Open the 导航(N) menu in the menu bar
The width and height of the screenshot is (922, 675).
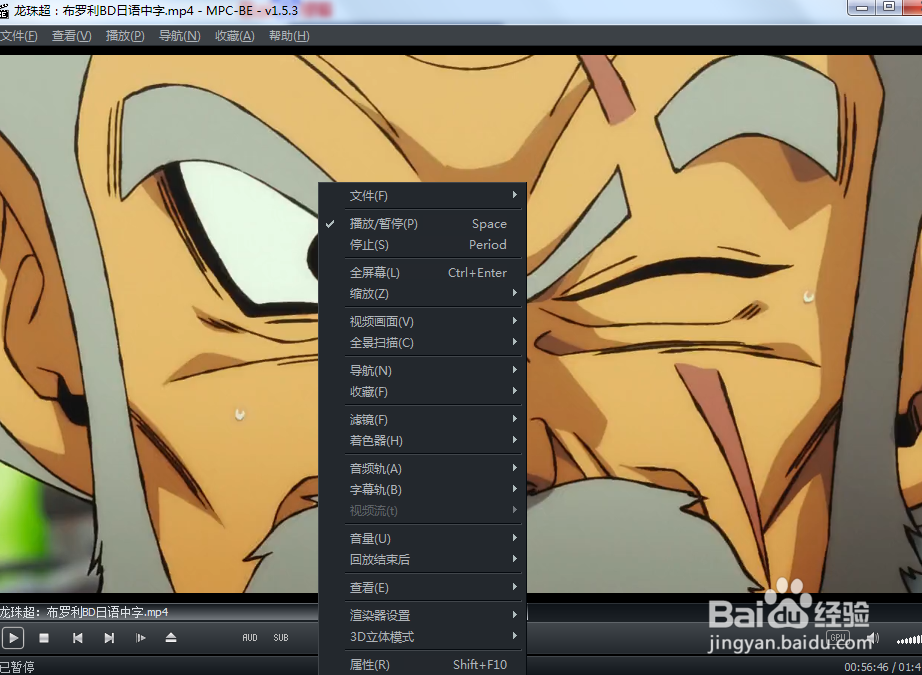(x=179, y=36)
